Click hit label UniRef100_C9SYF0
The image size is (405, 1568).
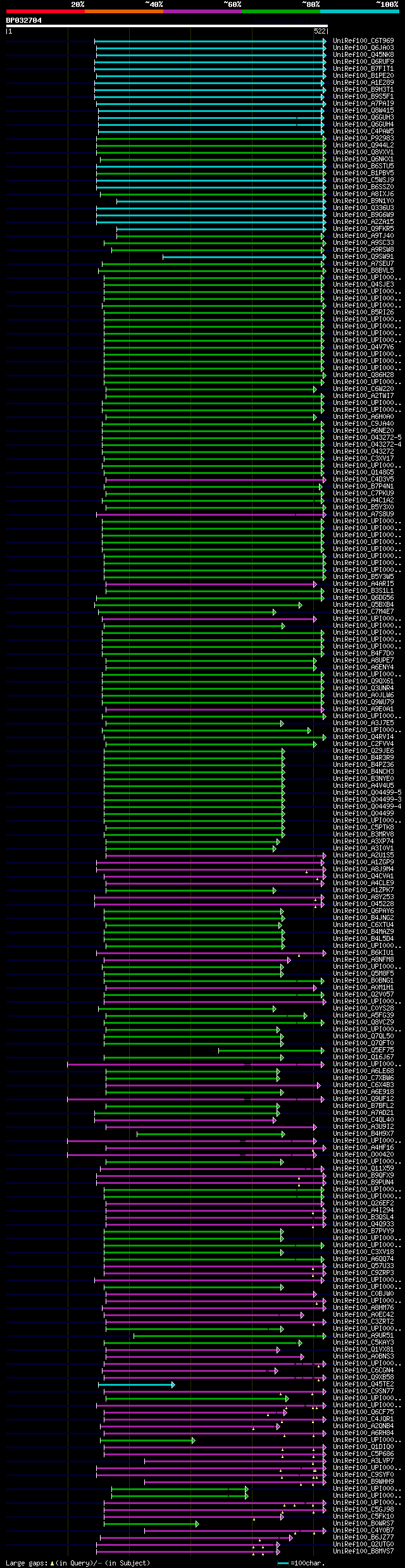pos(363,1475)
